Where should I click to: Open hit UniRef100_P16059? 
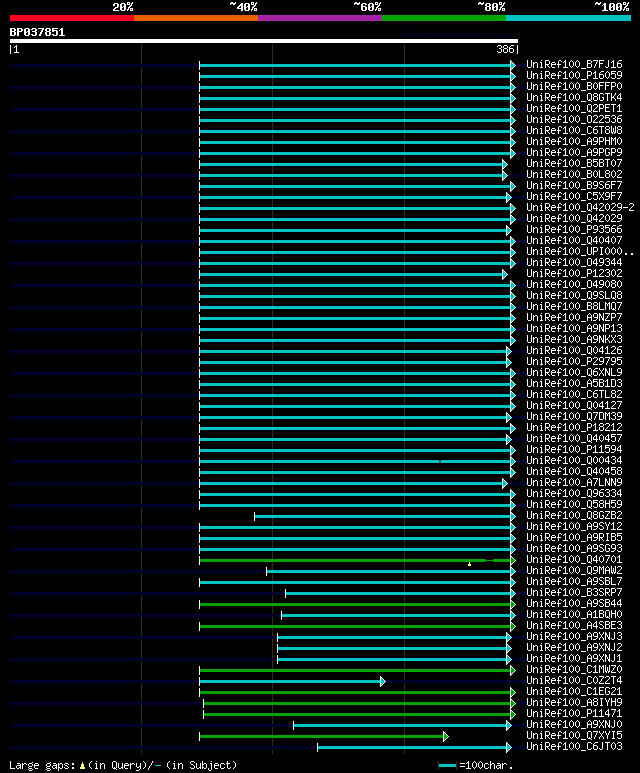click(x=574, y=75)
